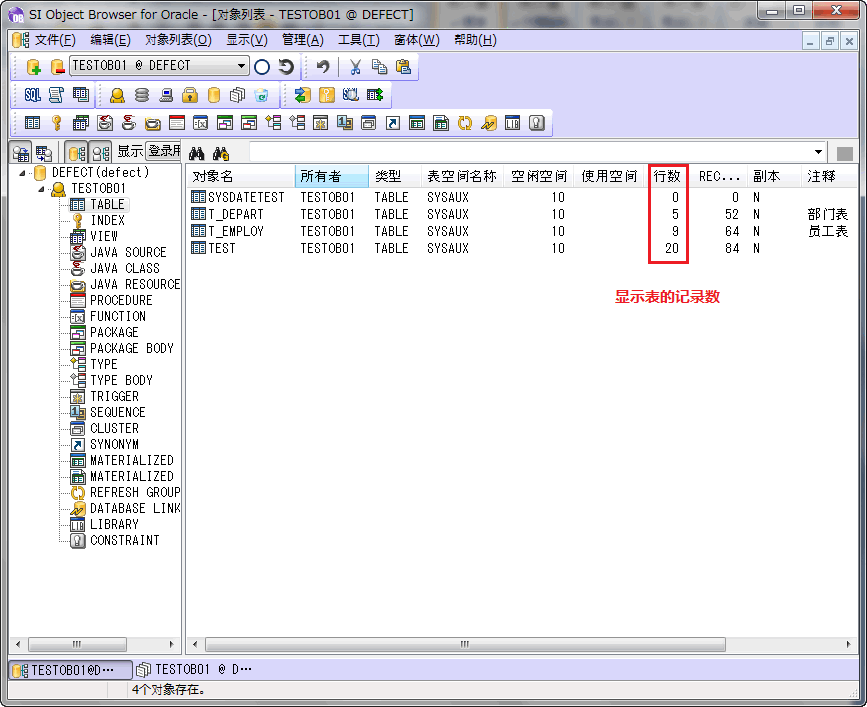This screenshot has width=867, height=707.
Task: Select the PROCEDURE tree node
Action: 121,300
